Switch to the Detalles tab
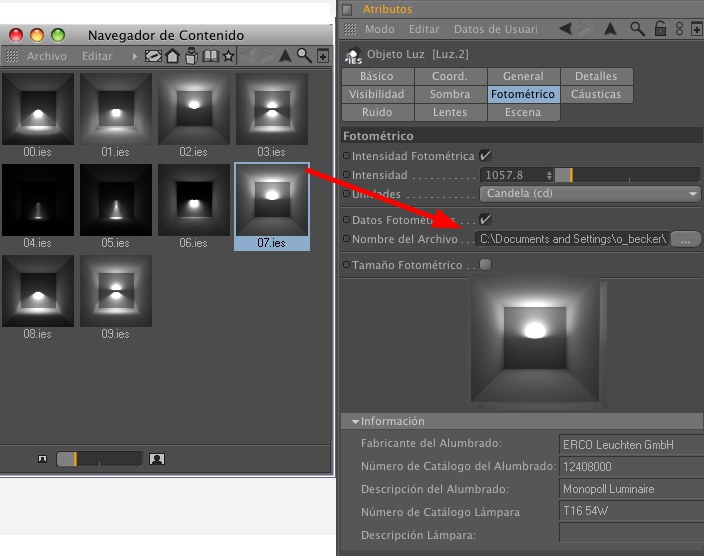The width and height of the screenshot is (704, 556). click(x=596, y=76)
